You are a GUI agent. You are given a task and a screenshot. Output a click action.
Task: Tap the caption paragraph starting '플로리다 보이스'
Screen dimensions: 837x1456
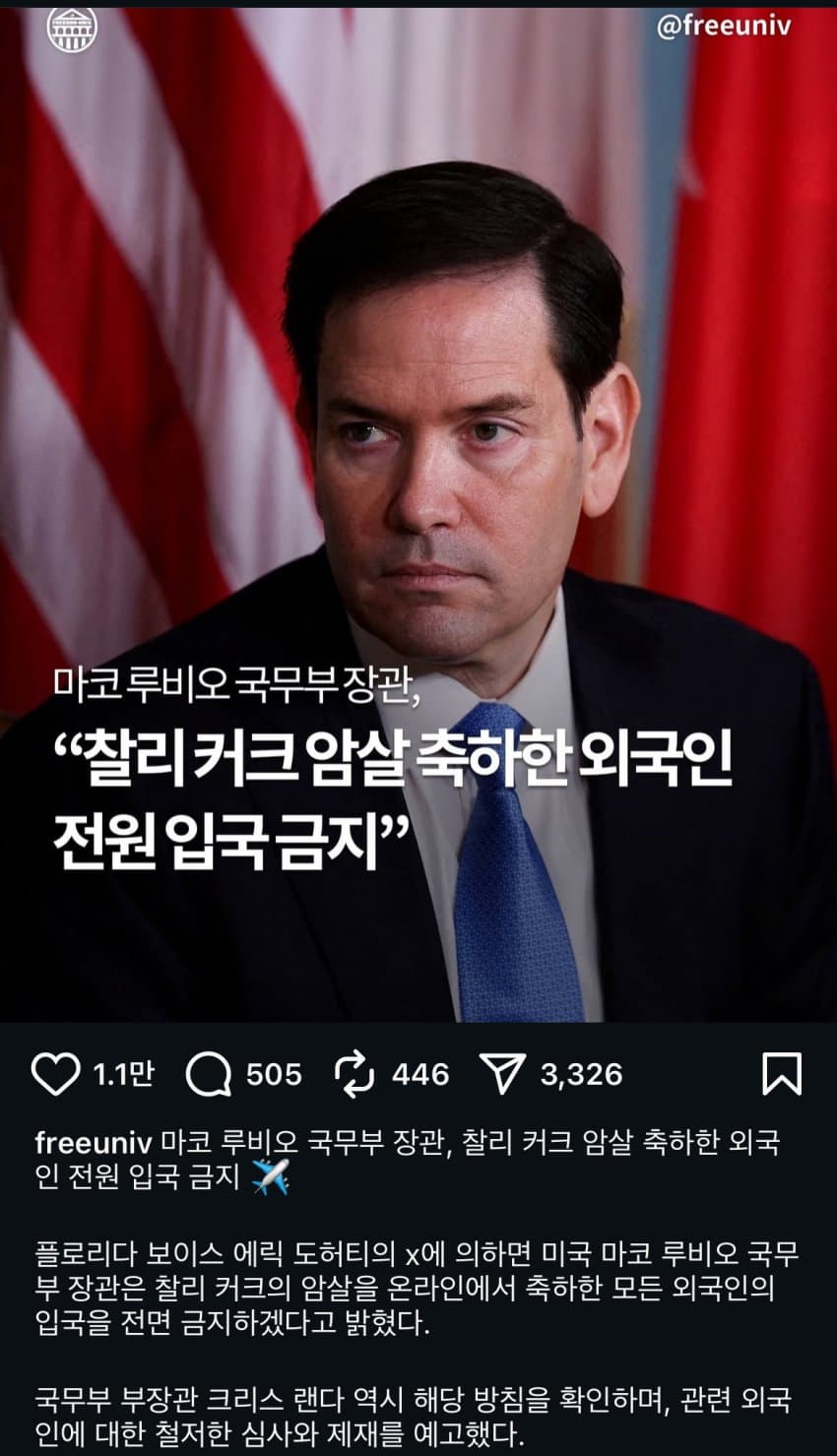(x=418, y=1288)
